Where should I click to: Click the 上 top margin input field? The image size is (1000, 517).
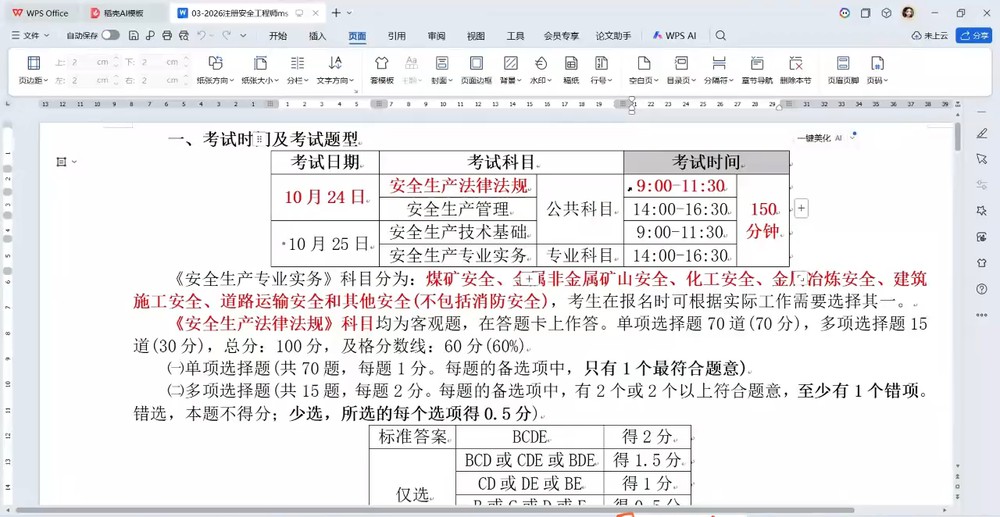pos(91,62)
